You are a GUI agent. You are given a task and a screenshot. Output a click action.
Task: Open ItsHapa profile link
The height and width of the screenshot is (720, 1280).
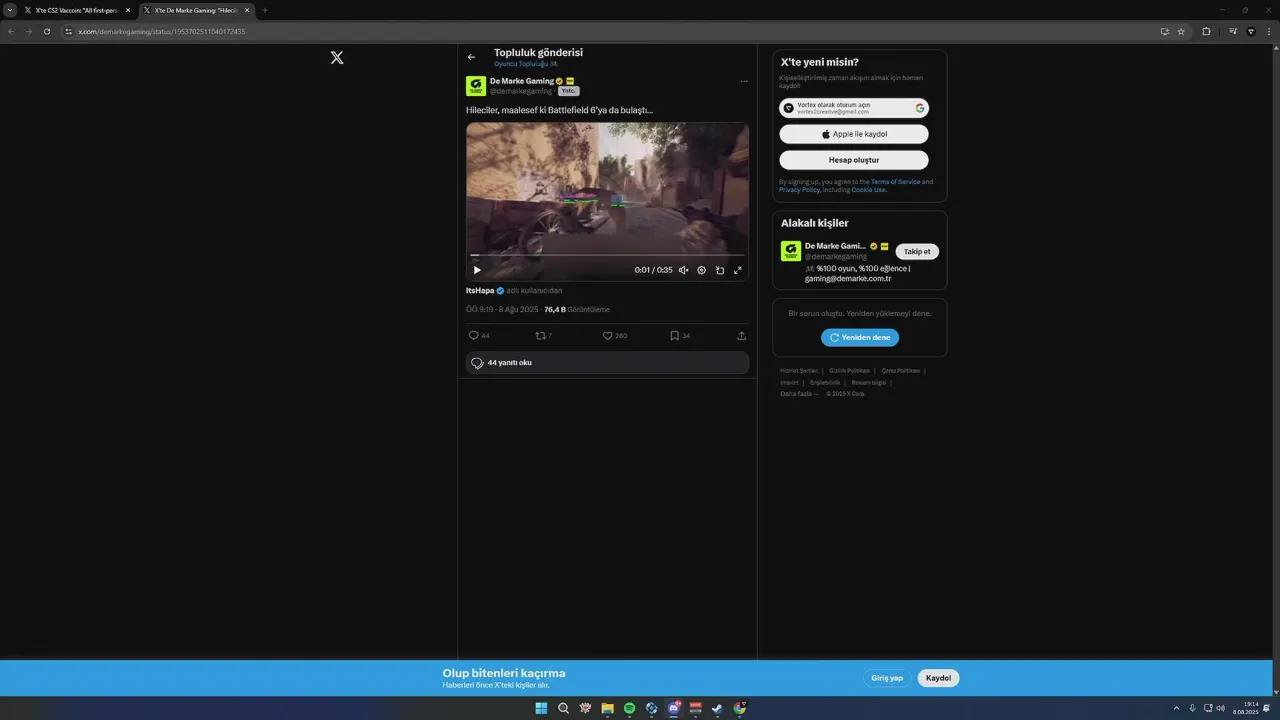pos(480,290)
